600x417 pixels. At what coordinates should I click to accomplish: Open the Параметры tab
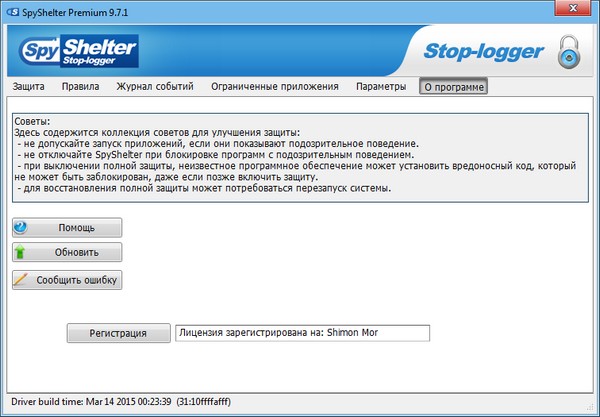(x=381, y=87)
